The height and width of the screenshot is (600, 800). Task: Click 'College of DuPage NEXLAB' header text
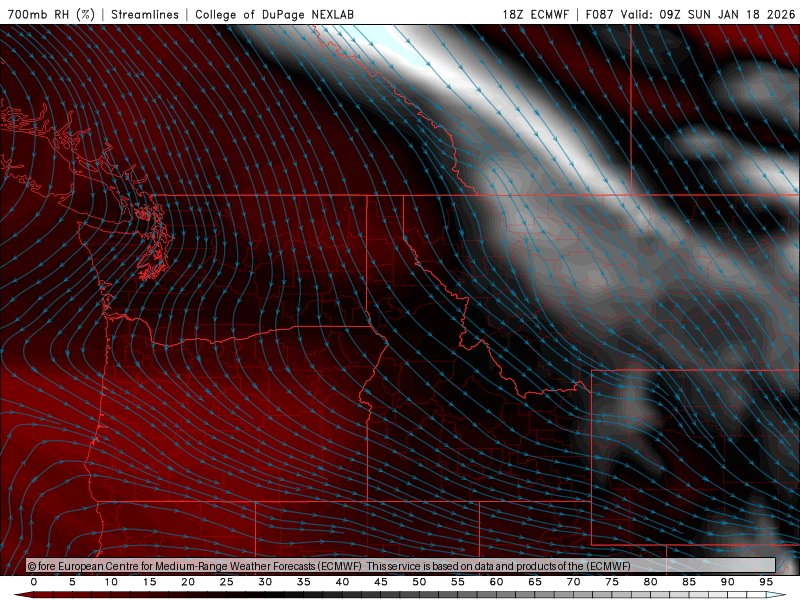click(x=274, y=14)
